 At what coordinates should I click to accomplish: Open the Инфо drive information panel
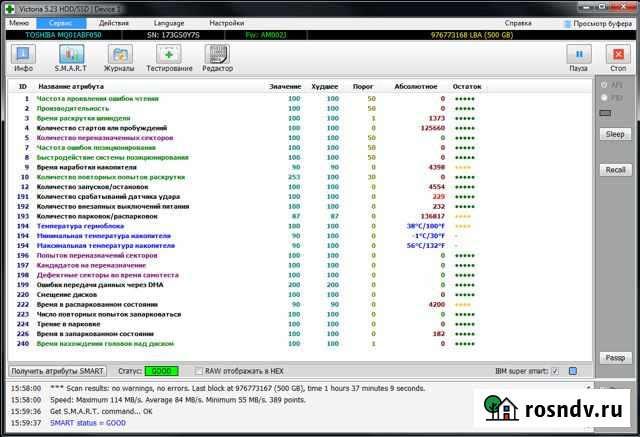pyautogui.click(x=24, y=58)
